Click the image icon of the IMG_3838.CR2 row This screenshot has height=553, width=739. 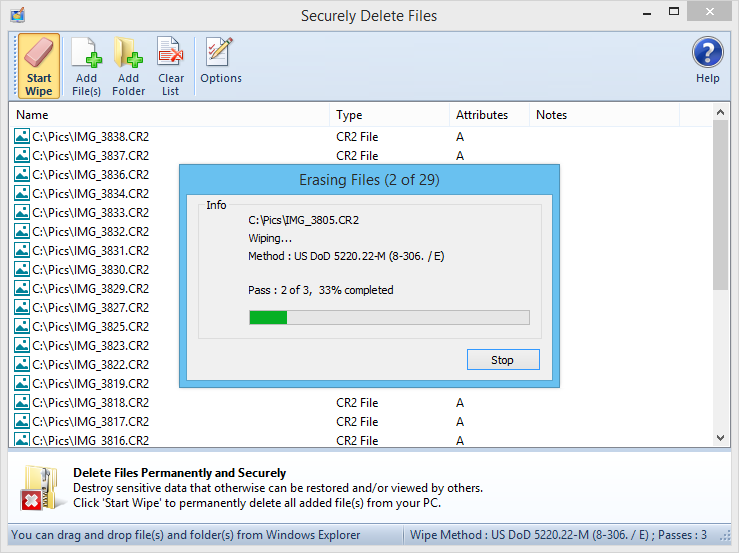22,136
